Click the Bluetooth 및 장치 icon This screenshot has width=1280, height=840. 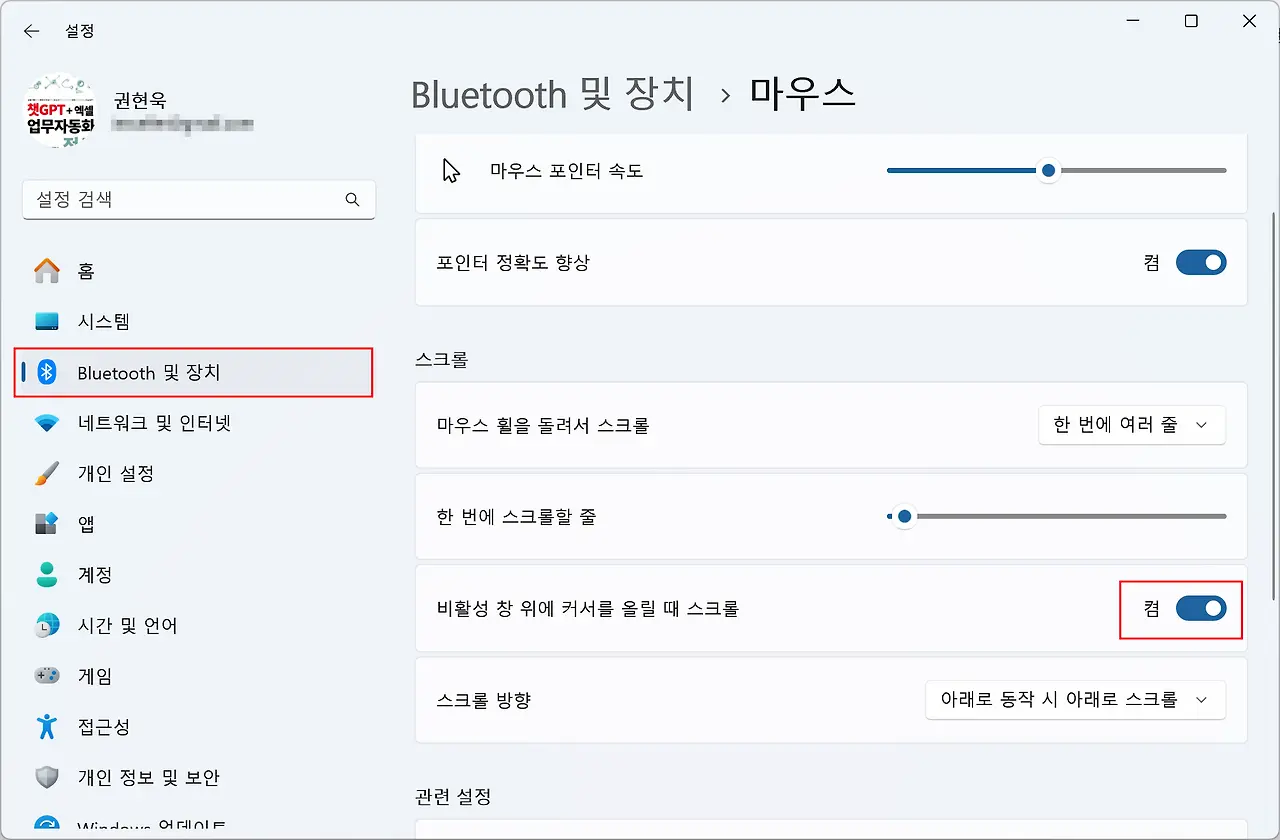click(47, 372)
